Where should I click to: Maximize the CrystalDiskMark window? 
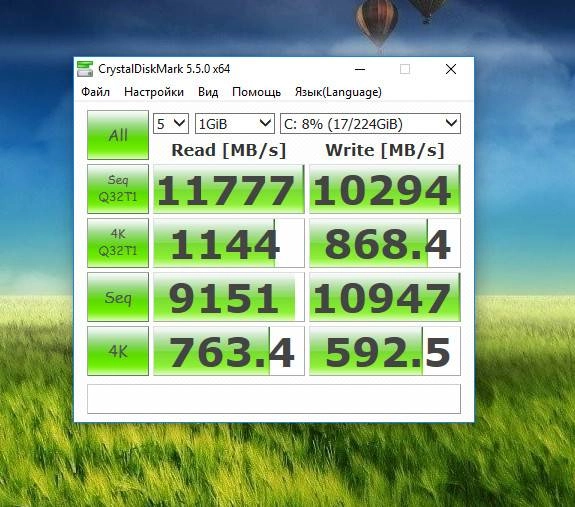pos(405,69)
